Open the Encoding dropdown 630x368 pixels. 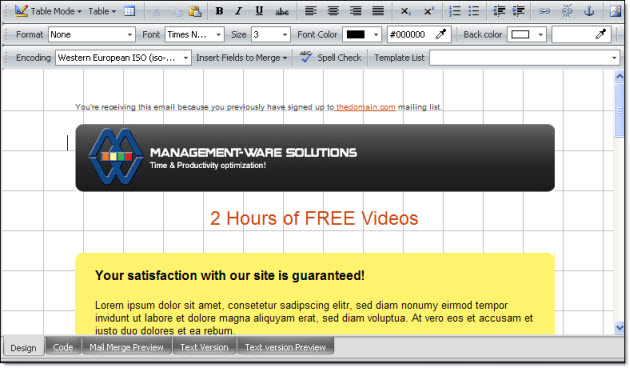pos(123,58)
